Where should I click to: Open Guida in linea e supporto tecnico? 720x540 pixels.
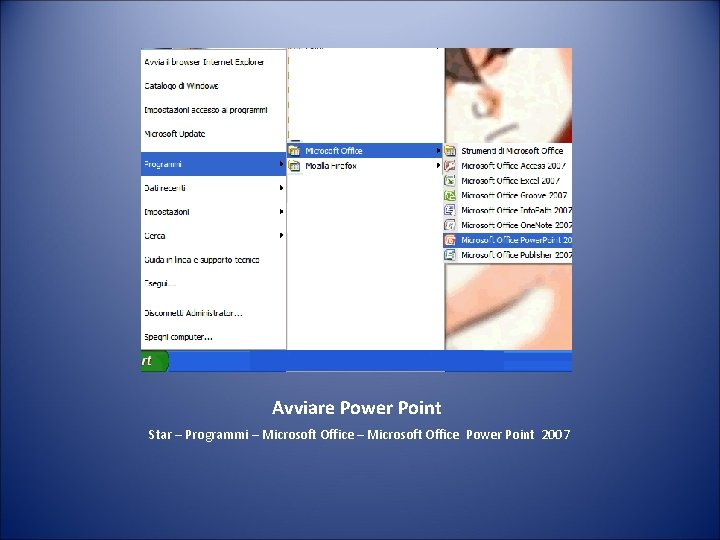click(x=202, y=260)
